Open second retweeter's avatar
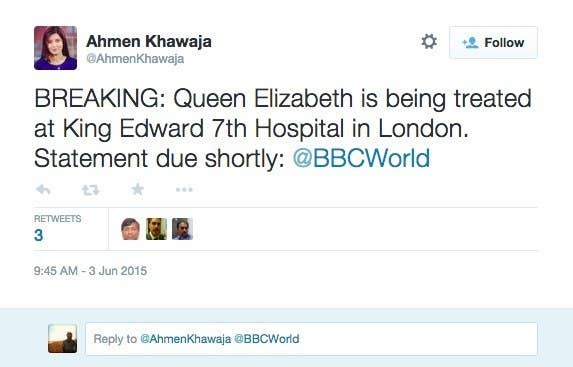573x367 pixels. click(x=156, y=229)
